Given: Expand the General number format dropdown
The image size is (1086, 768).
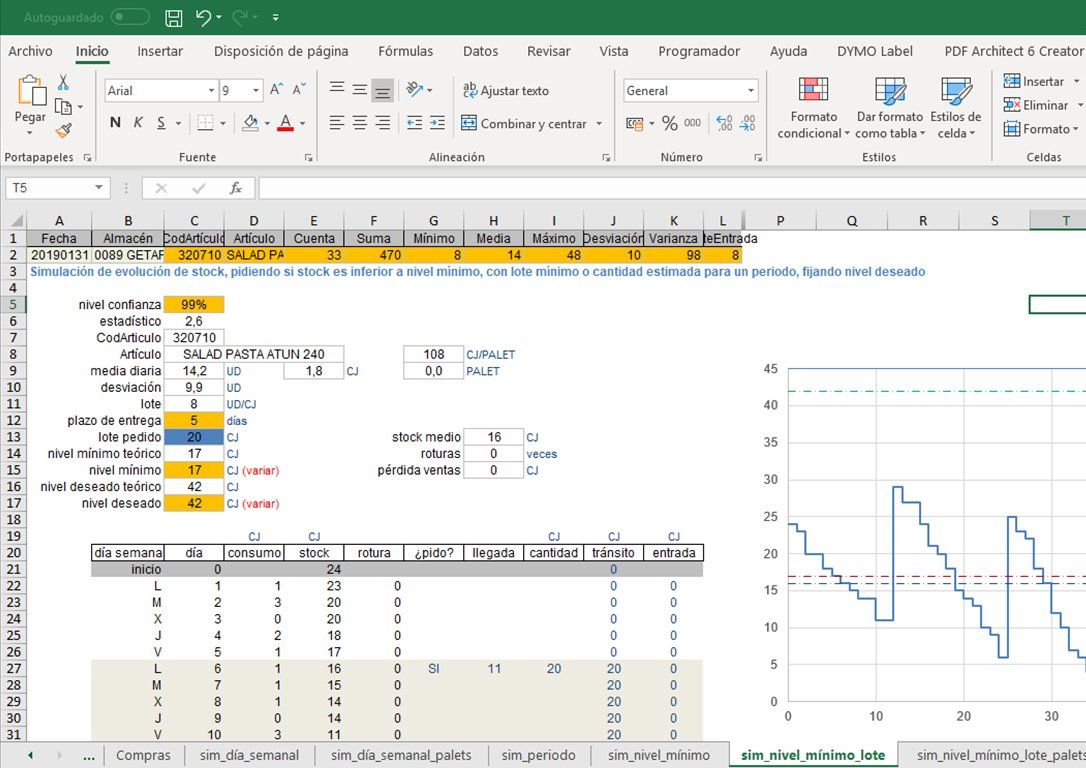Looking at the screenshot, I should tap(750, 91).
